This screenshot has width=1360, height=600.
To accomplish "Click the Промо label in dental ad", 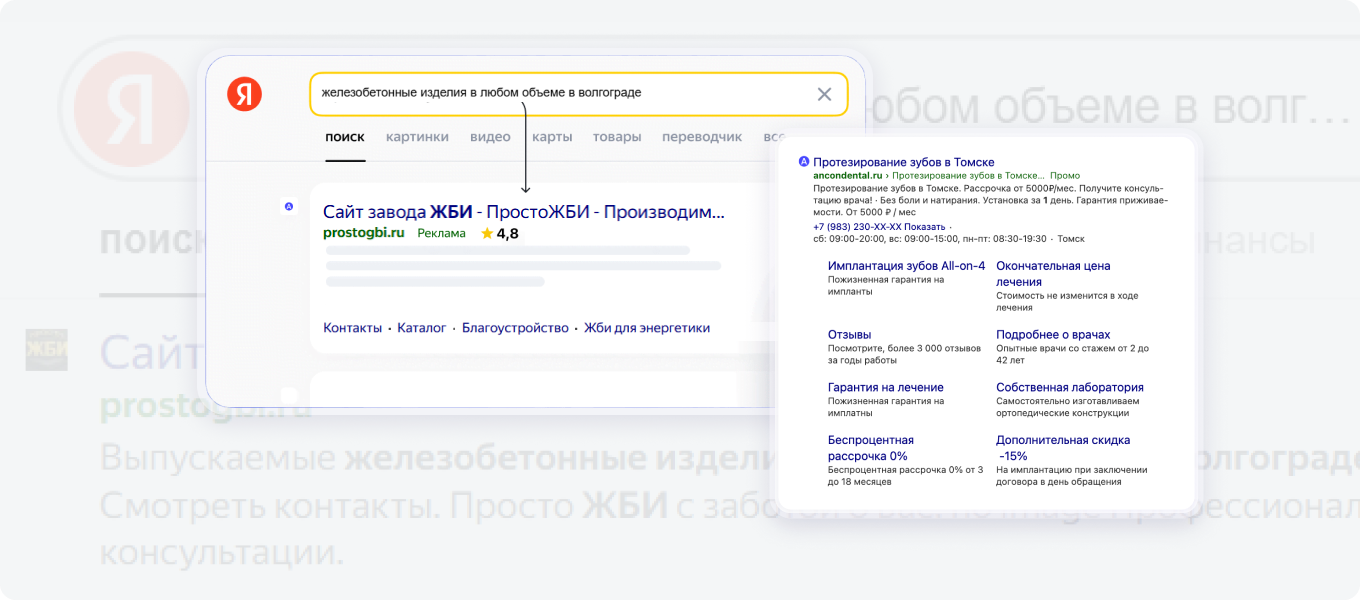I will click(x=1065, y=175).
